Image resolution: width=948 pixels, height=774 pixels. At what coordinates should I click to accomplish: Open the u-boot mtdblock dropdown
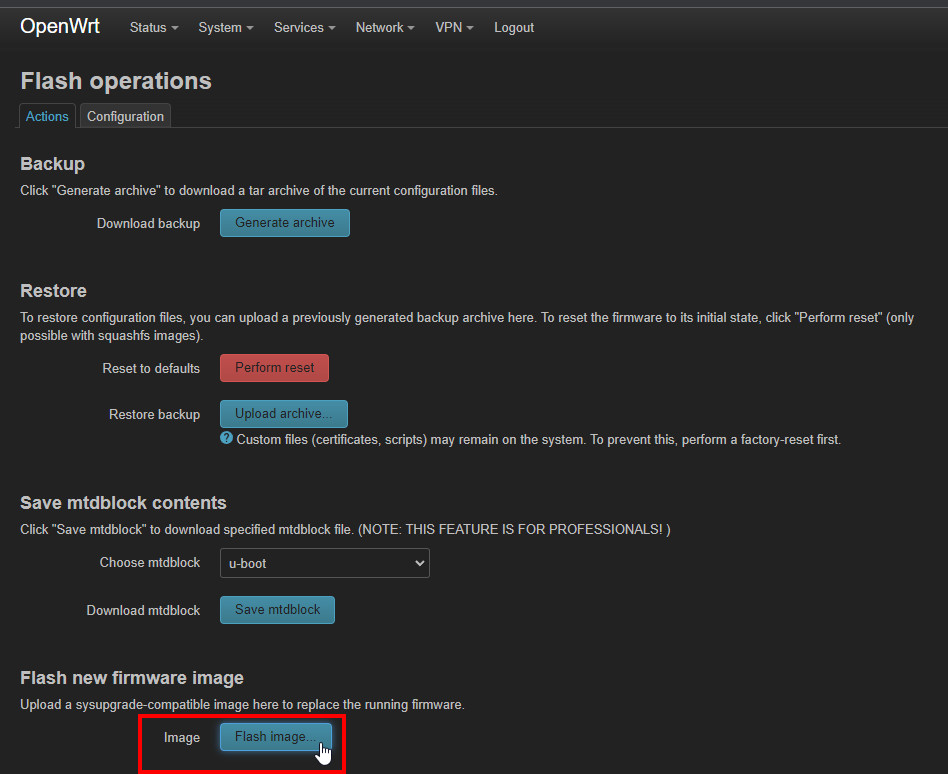coord(324,563)
